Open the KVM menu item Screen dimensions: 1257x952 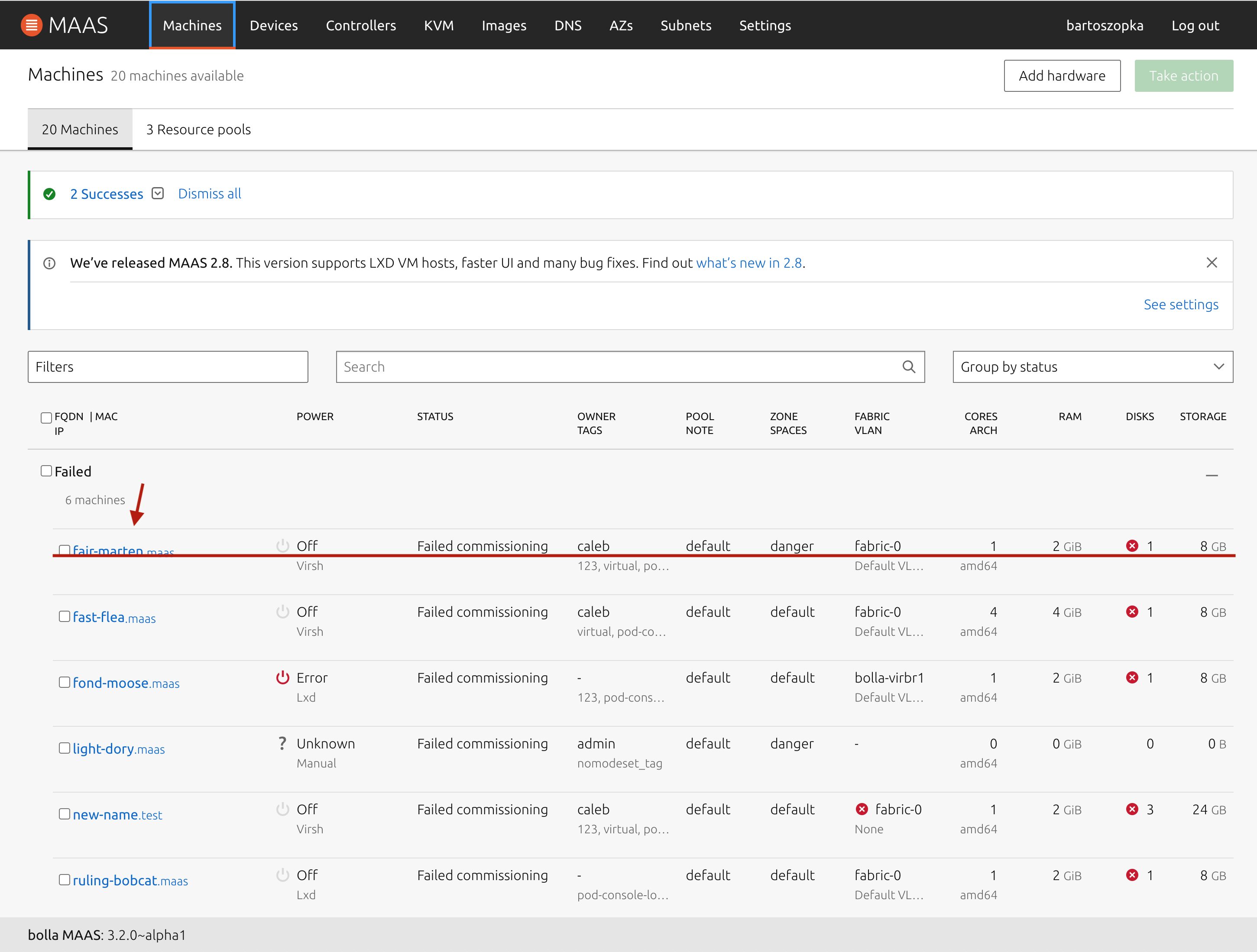point(438,25)
